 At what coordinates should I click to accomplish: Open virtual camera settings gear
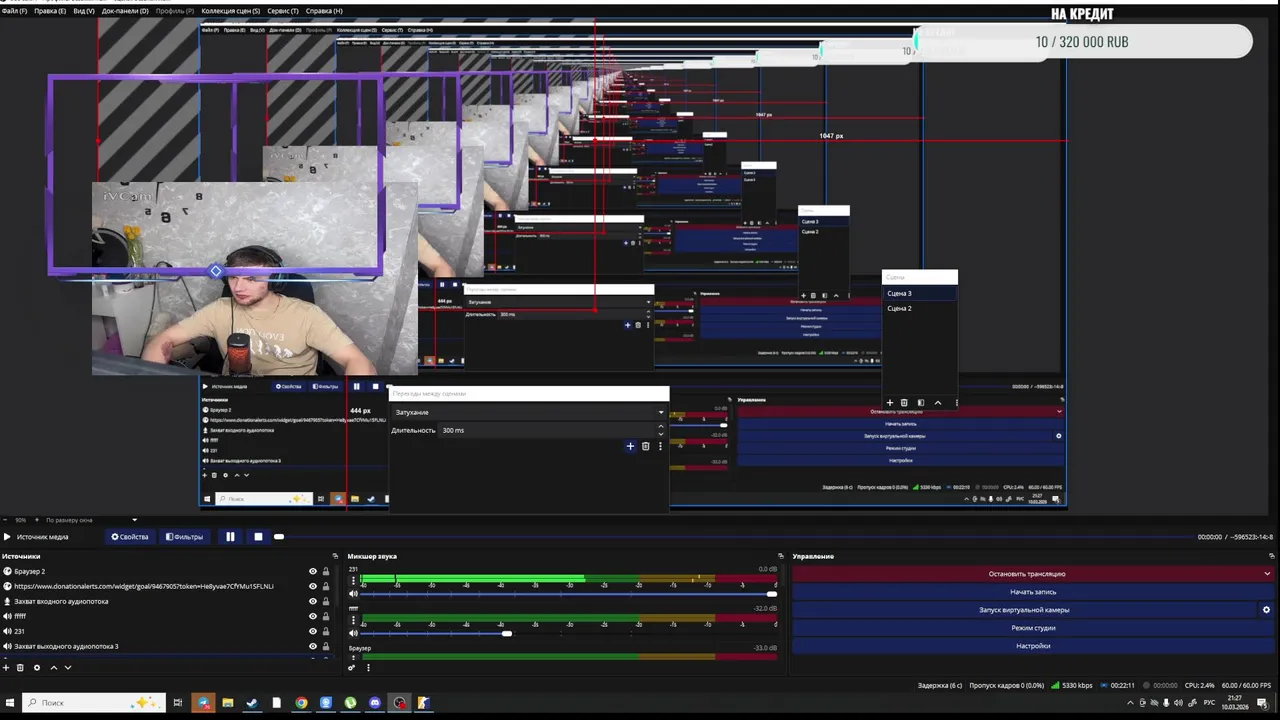[1266, 610]
